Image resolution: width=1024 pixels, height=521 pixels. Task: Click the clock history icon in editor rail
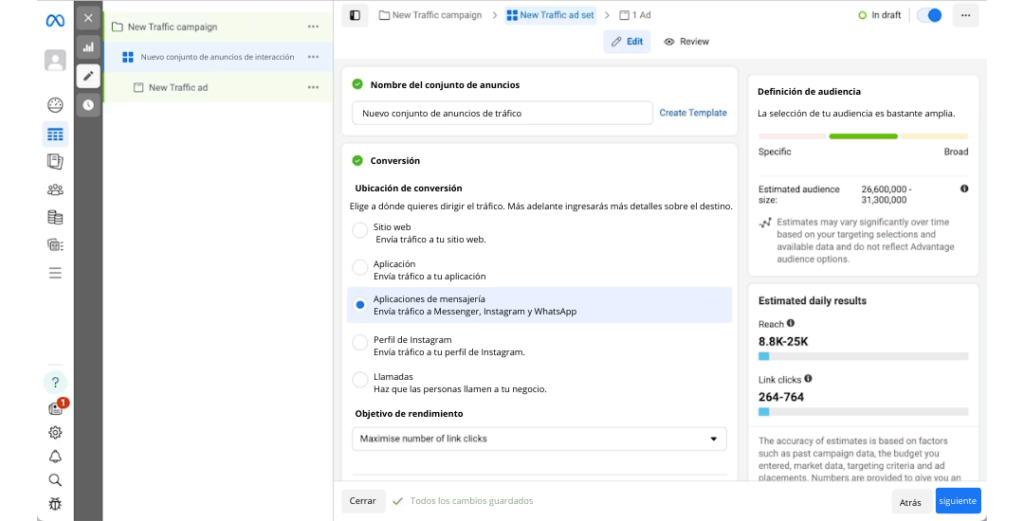(x=88, y=104)
